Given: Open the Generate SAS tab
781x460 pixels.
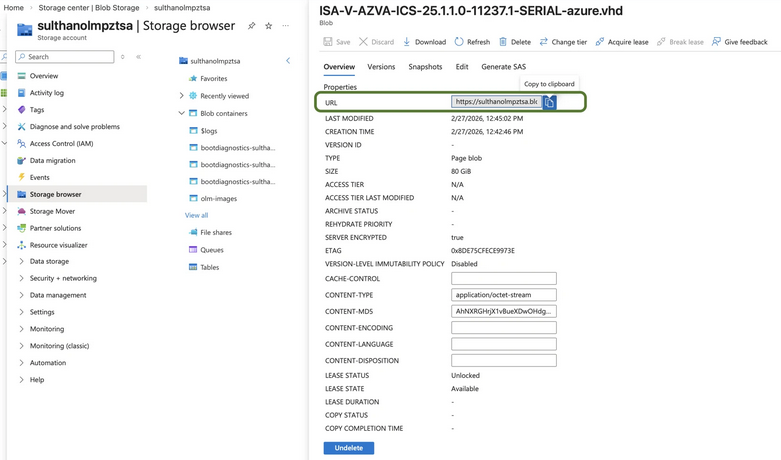Looking at the screenshot, I should coord(503,67).
